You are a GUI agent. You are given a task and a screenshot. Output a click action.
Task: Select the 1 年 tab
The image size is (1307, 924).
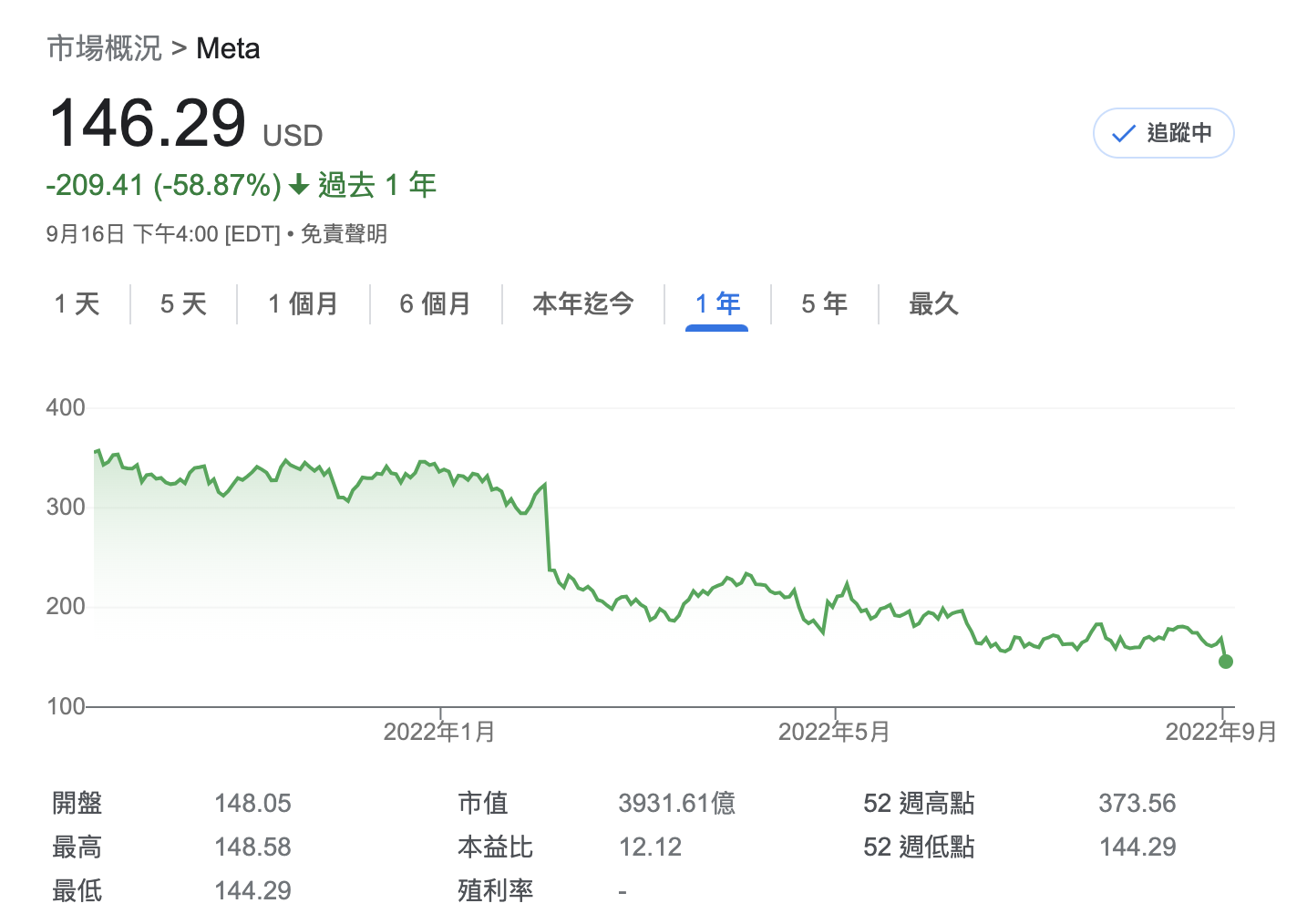coord(717,303)
